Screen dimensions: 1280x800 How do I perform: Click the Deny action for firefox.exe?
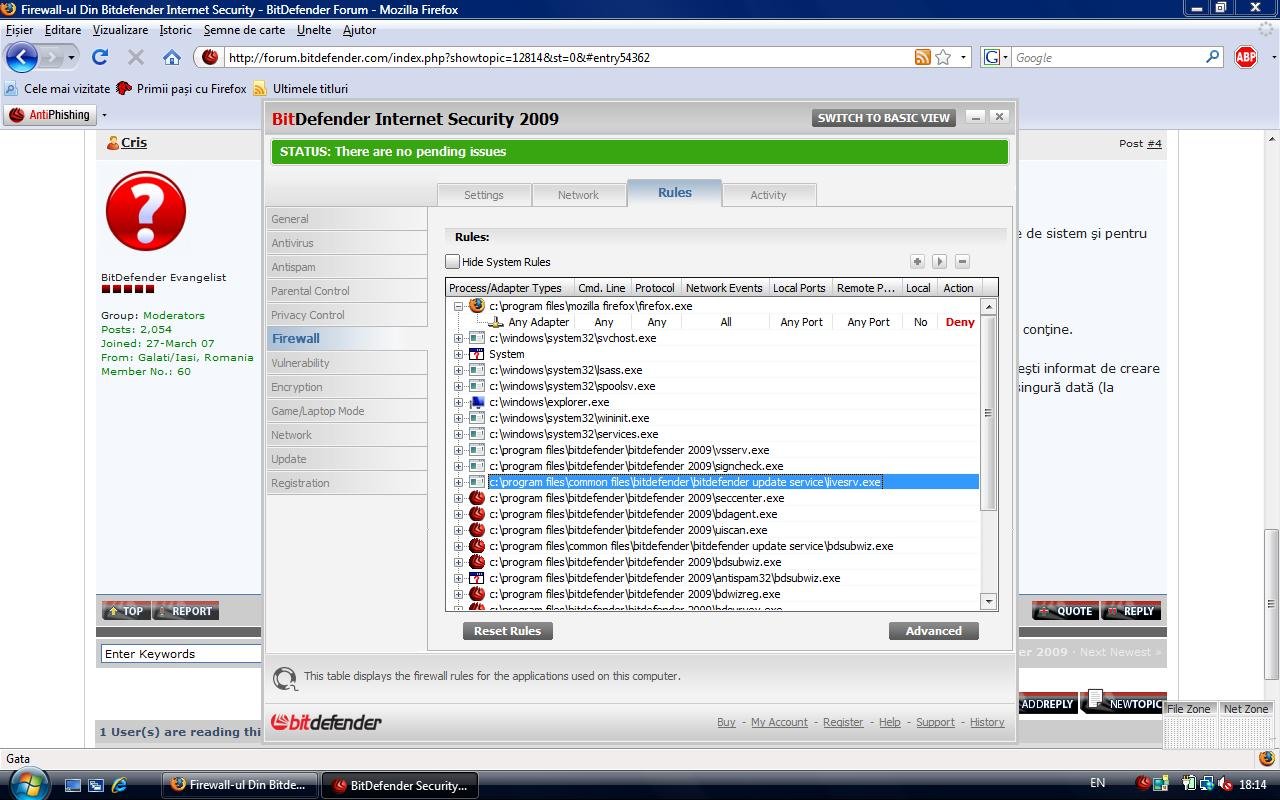pyautogui.click(x=960, y=322)
